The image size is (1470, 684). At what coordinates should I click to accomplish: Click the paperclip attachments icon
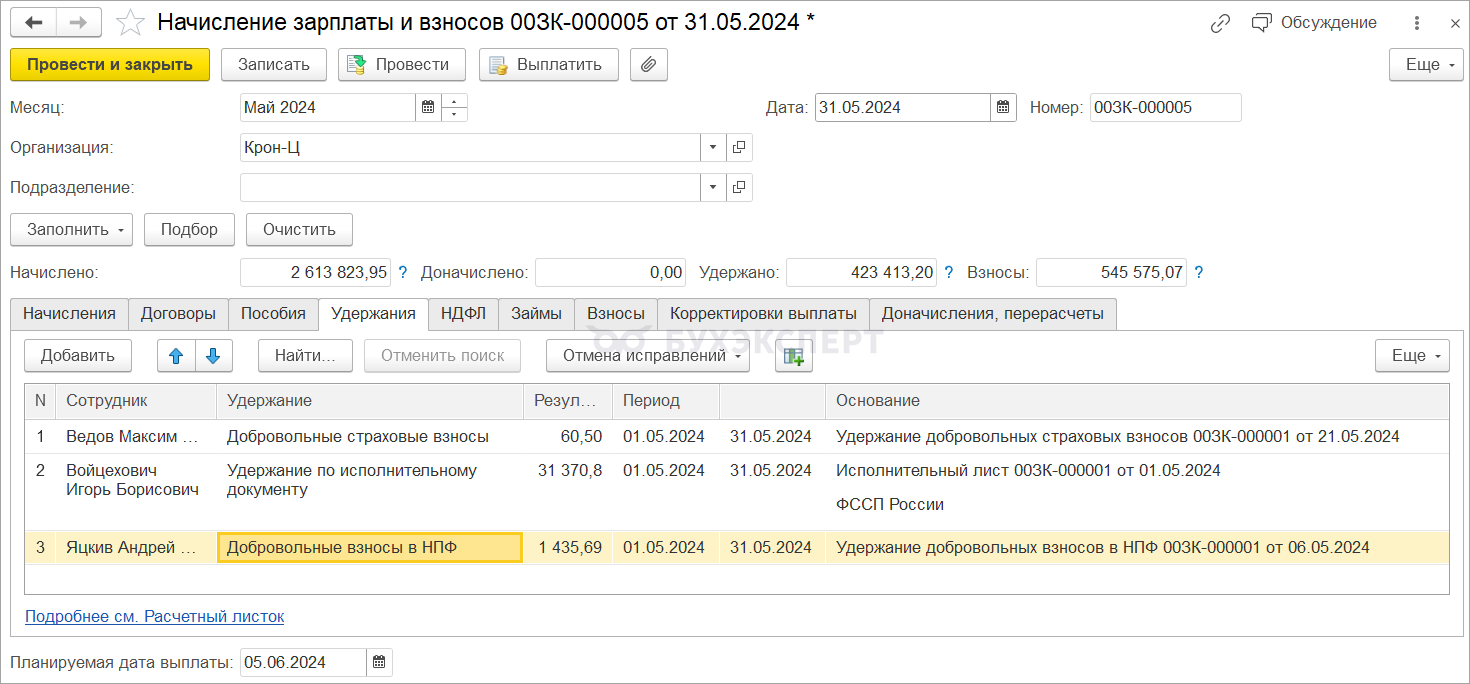coord(649,65)
